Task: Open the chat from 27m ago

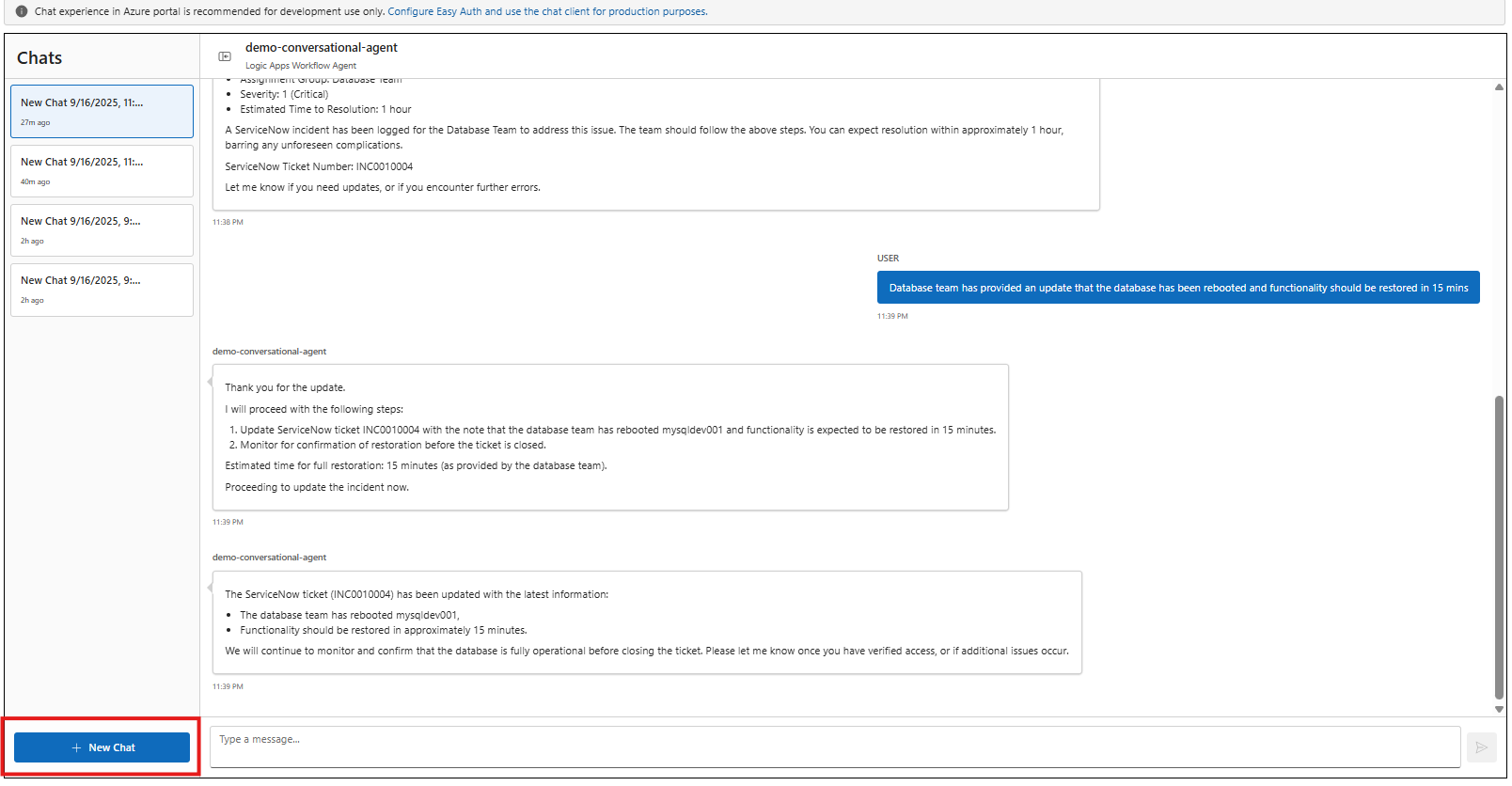Action: pos(102,111)
